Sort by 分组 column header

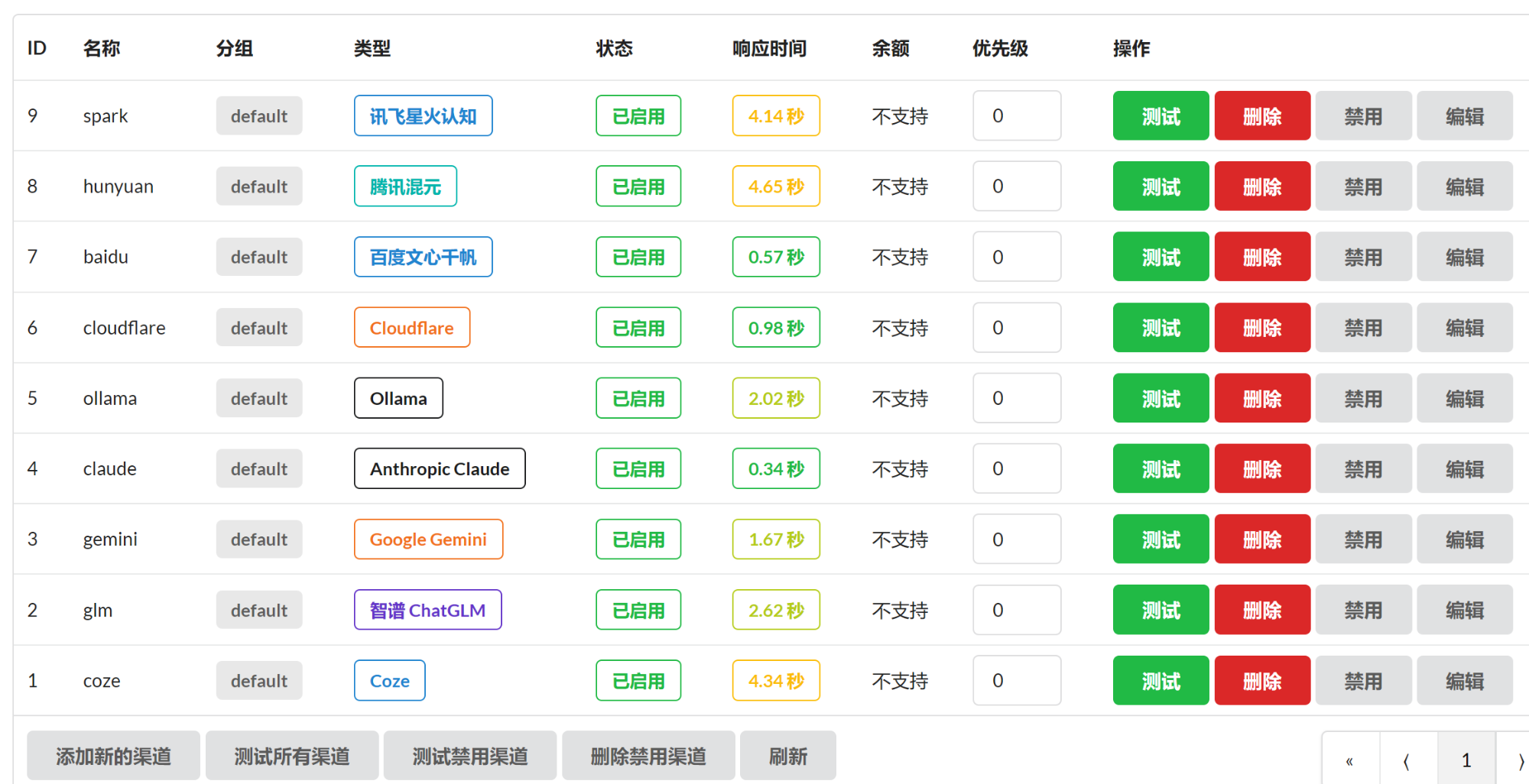point(235,48)
